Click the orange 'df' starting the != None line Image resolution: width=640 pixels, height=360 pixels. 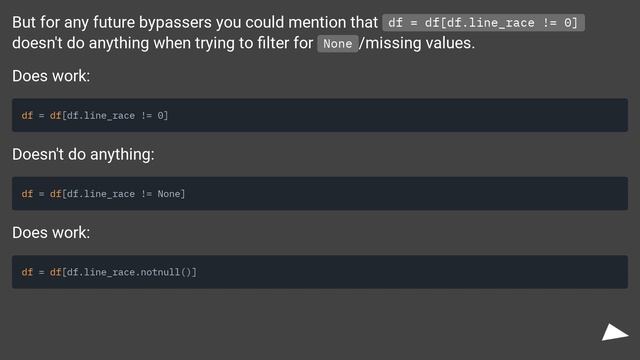[27, 194]
